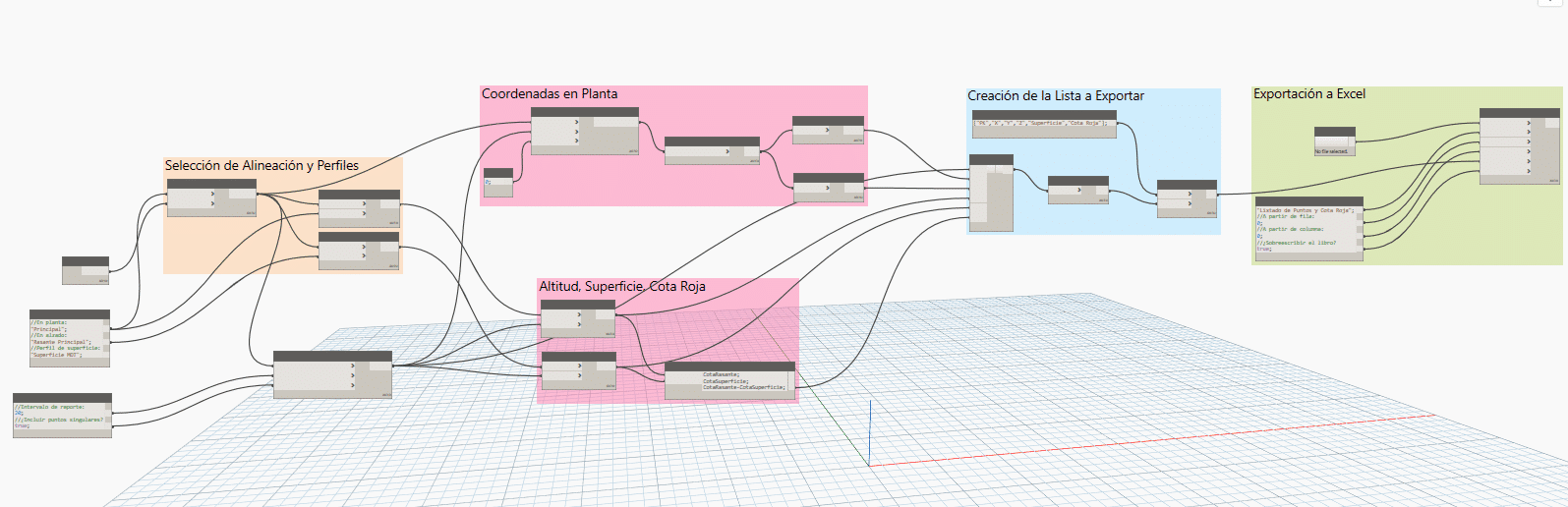Click the 'Exportación a Excel' group title

coord(1308,94)
